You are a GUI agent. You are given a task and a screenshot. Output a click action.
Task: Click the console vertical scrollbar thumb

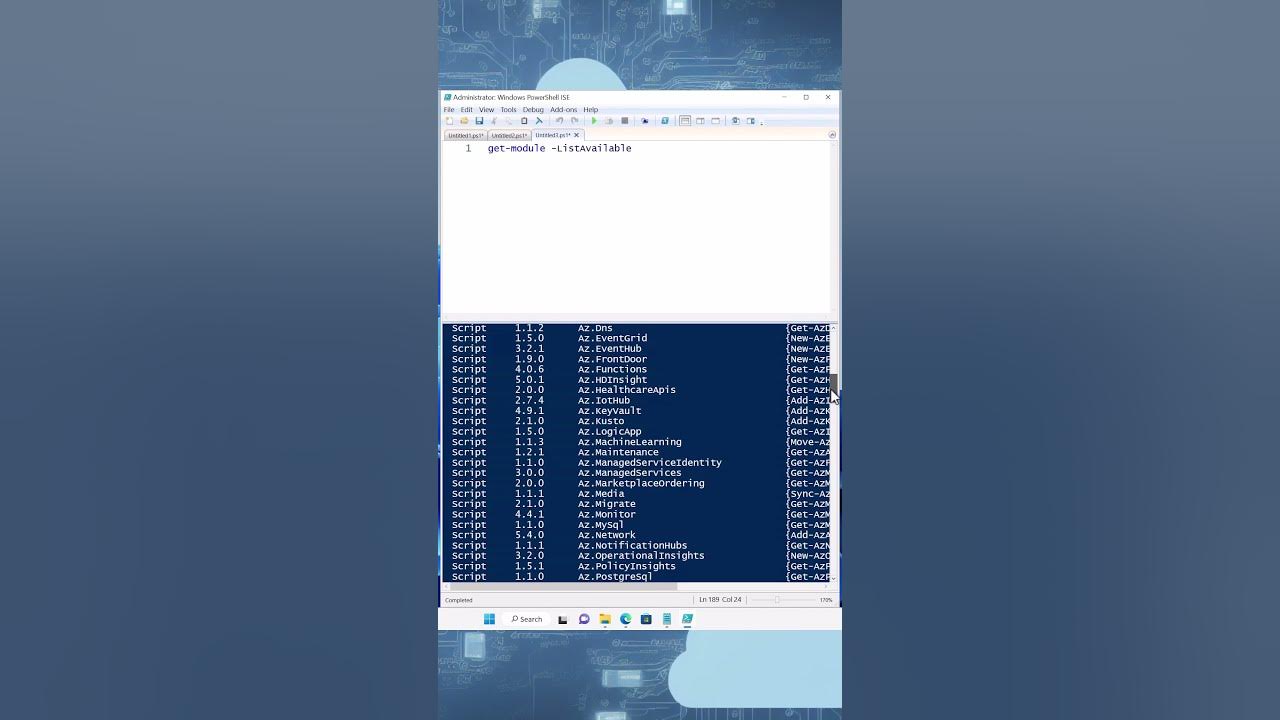[x=833, y=383]
